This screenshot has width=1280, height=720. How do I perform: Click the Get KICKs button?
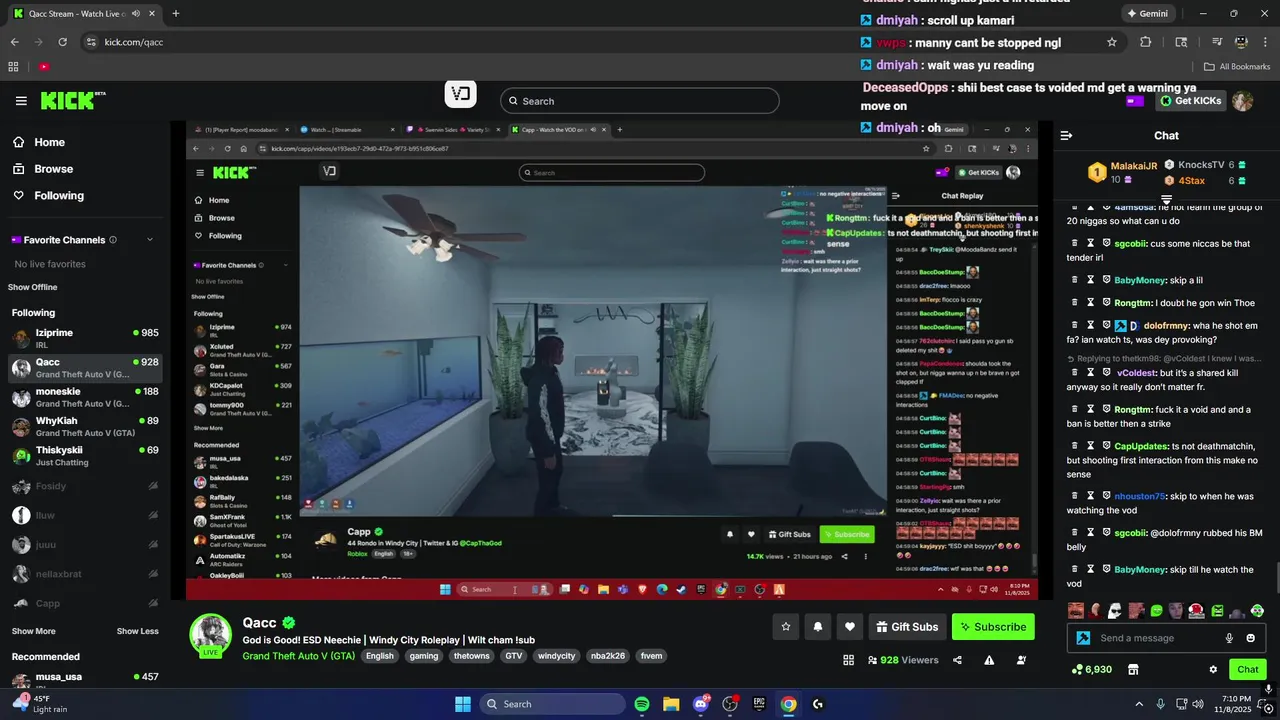click(1191, 101)
